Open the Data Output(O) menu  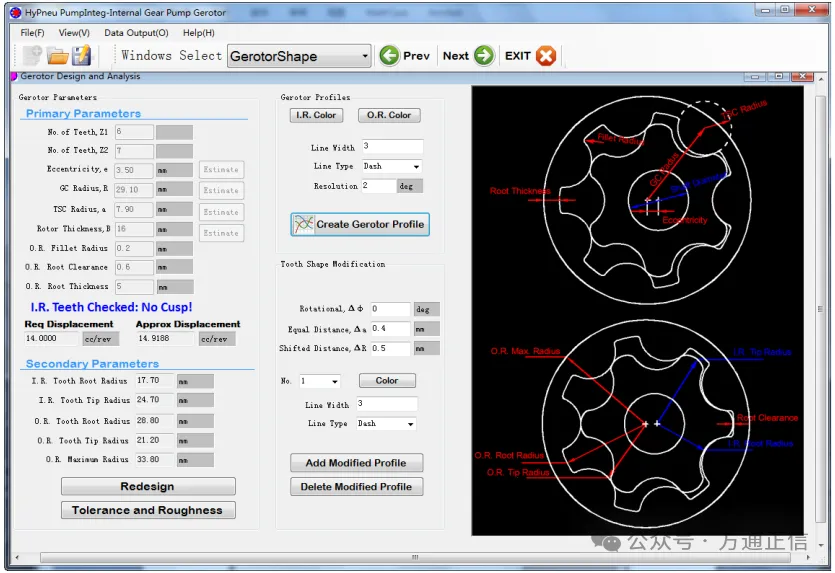(x=136, y=32)
